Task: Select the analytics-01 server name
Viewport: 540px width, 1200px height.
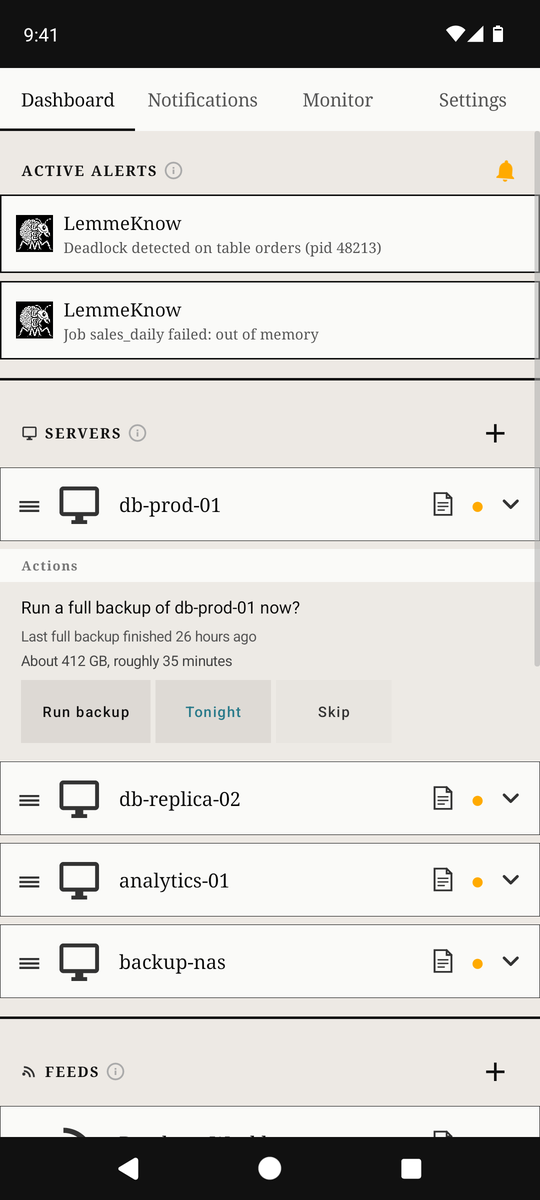Action: pyautogui.click(x=174, y=881)
